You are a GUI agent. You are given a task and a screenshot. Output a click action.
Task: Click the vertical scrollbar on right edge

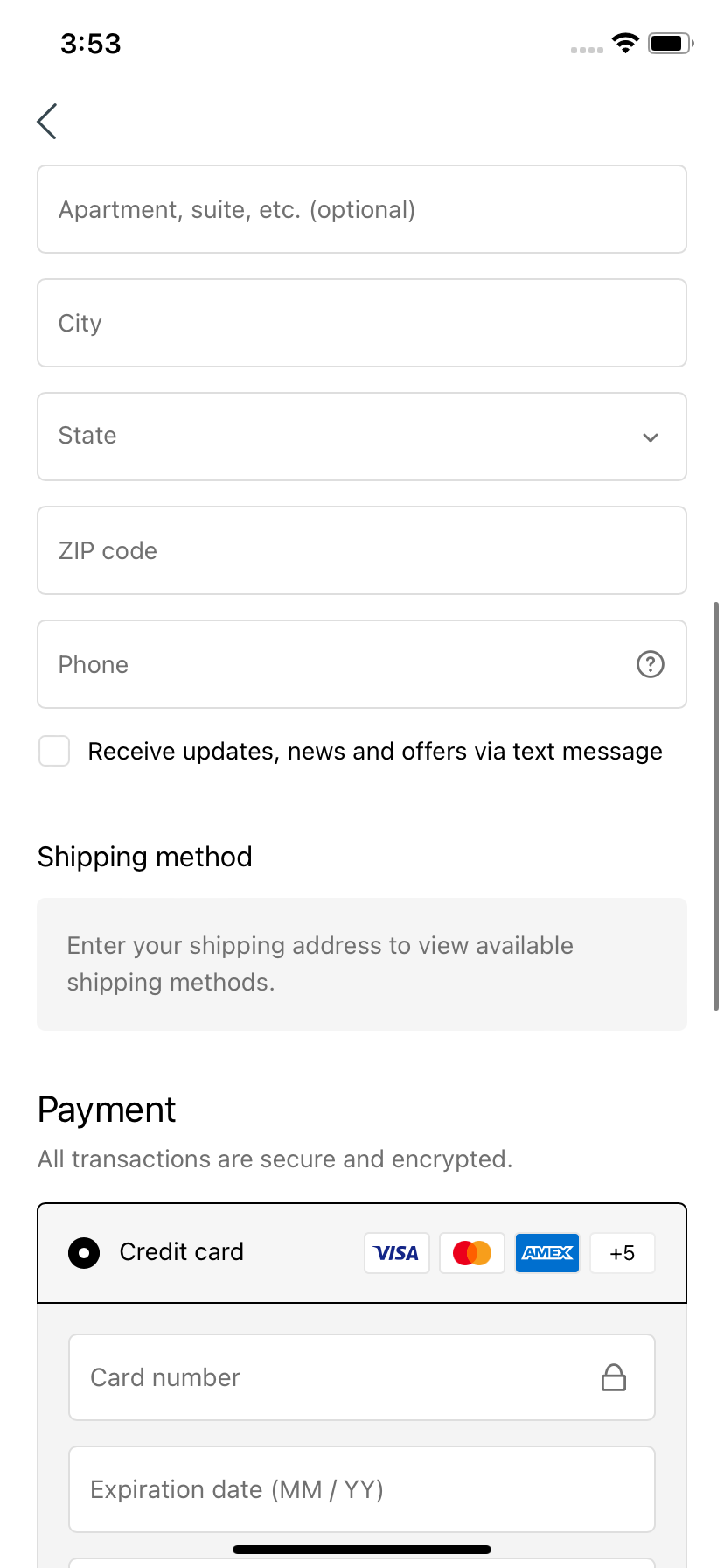click(x=716, y=806)
